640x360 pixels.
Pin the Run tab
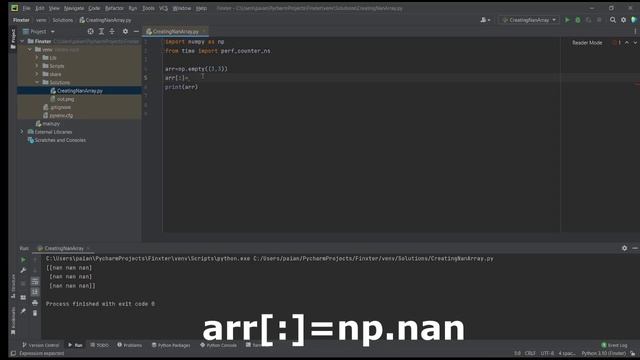pos(23,311)
